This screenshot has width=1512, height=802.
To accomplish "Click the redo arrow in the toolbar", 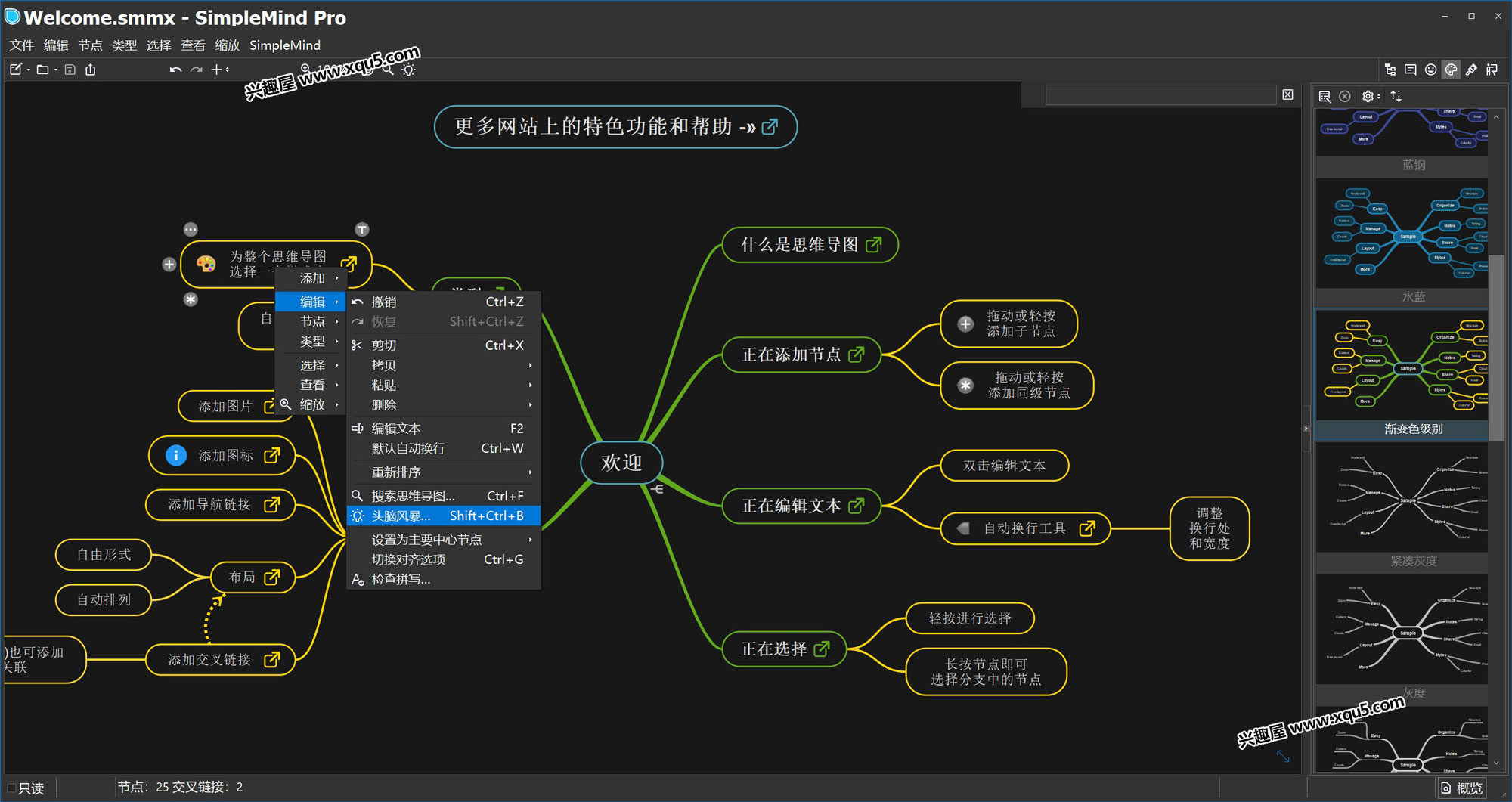I will coord(196,70).
